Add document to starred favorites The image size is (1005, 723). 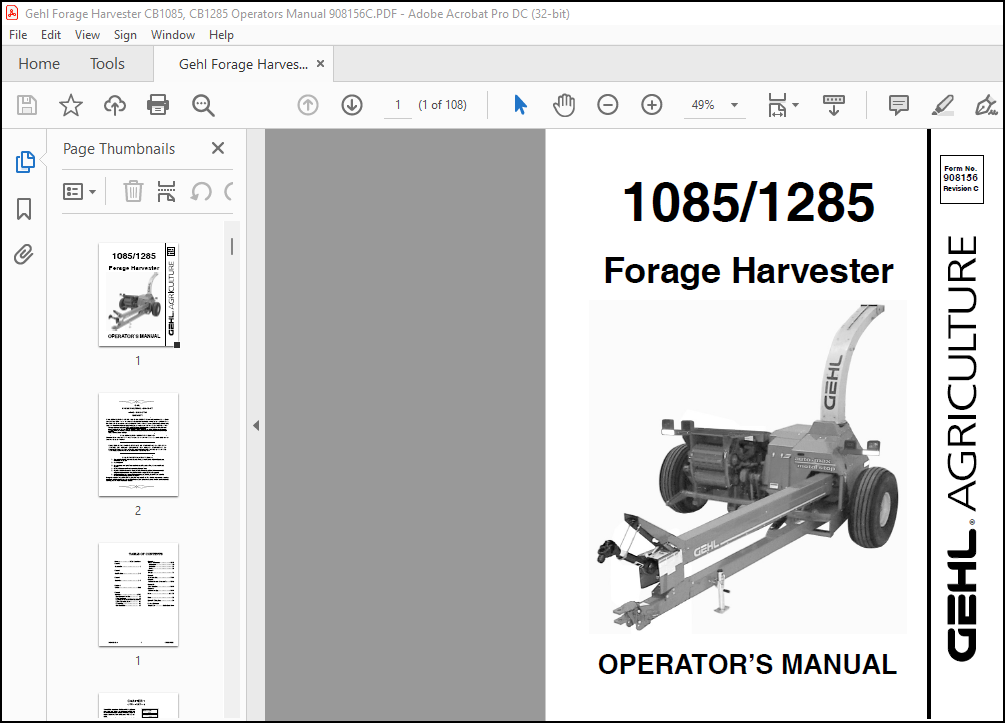71,105
